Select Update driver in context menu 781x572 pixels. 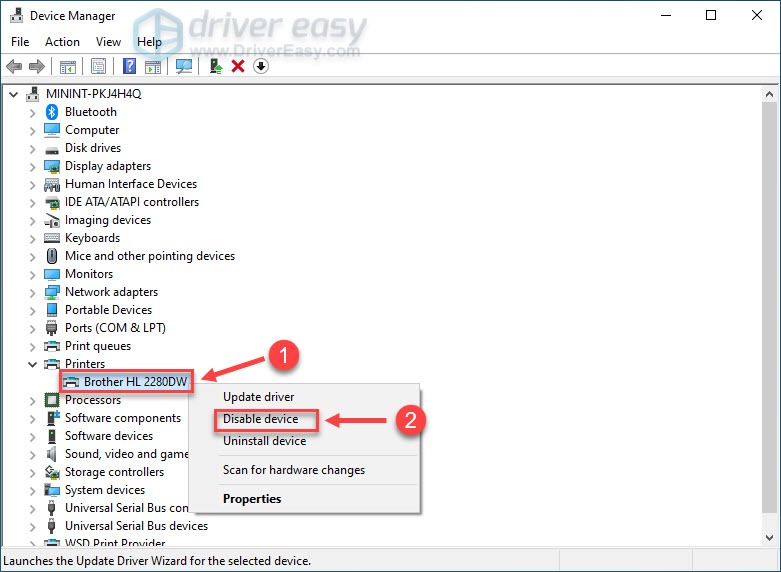pos(258,397)
